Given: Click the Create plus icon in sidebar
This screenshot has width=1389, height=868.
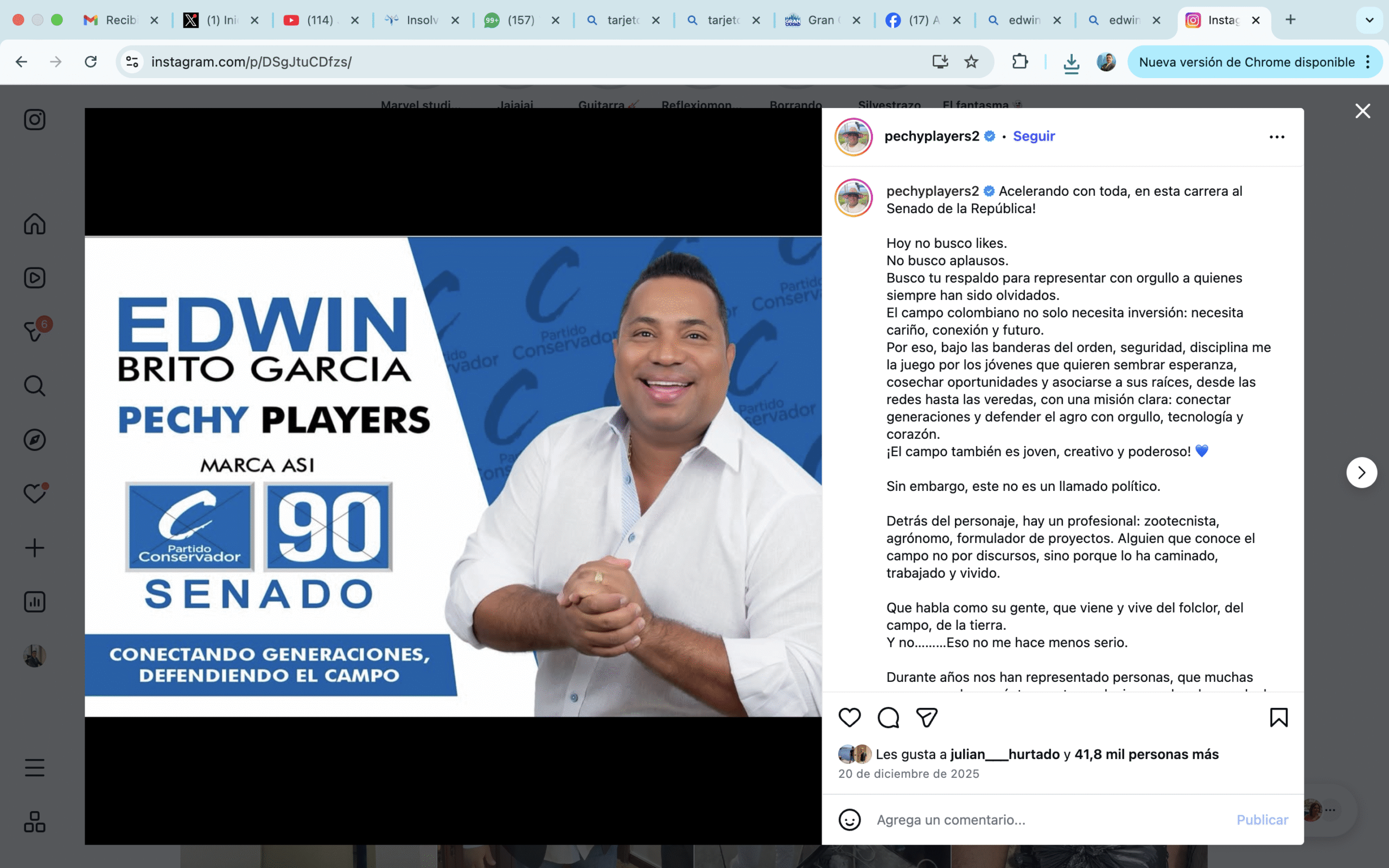Looking at the screenshot, I should click(34, 548).
